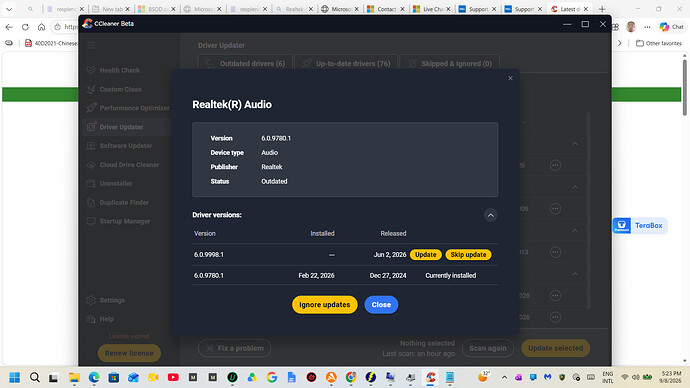Switch to Up-to-date drivers (76) tab
690x388 pixels.
[x=346, y=64]
